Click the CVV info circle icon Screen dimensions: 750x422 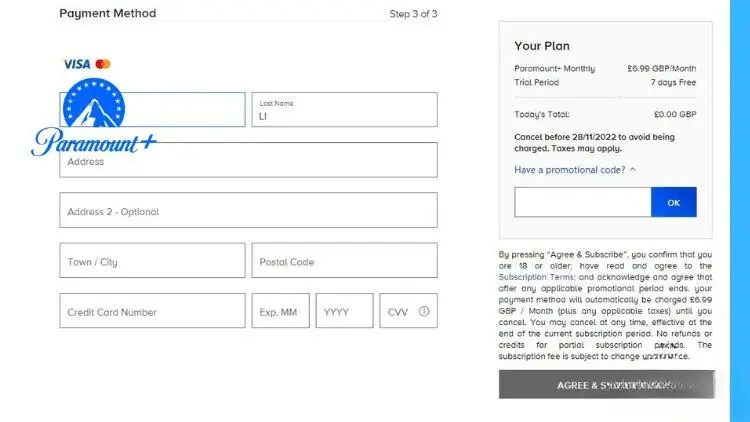424,312
